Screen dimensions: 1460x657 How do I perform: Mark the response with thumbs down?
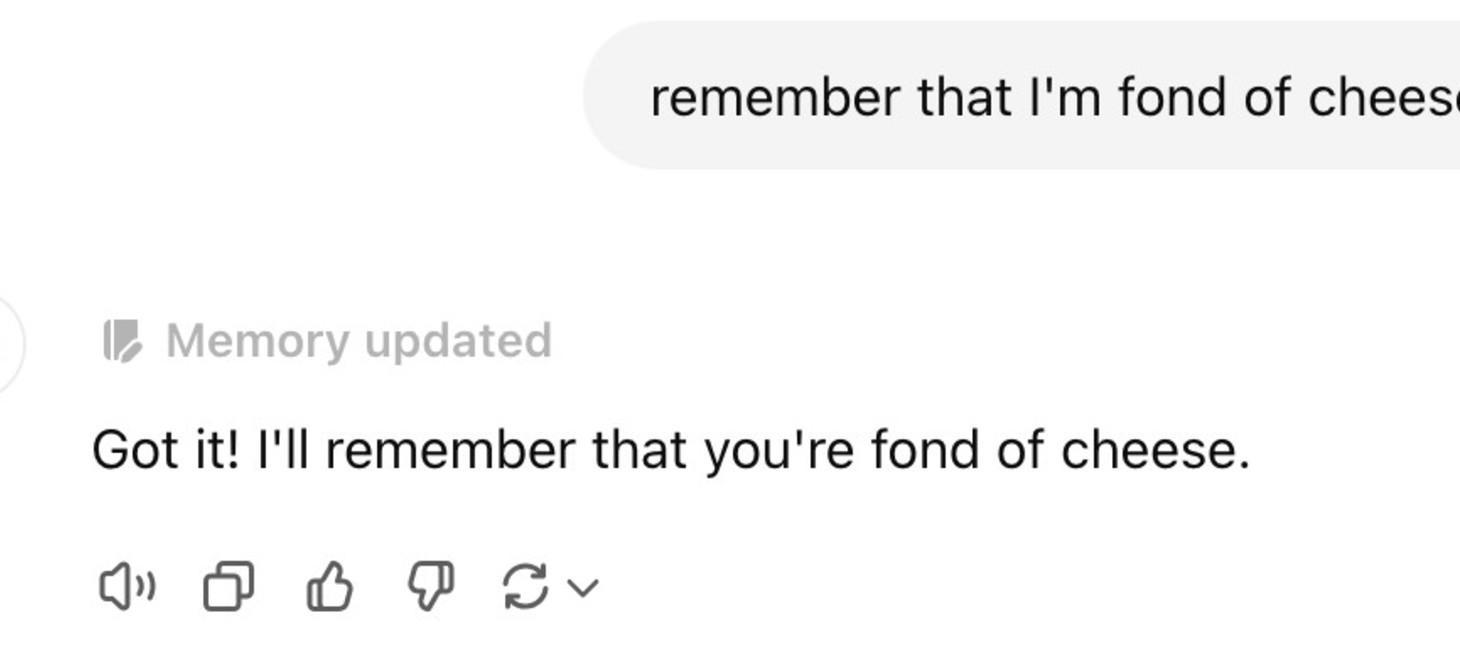point(430,586)
